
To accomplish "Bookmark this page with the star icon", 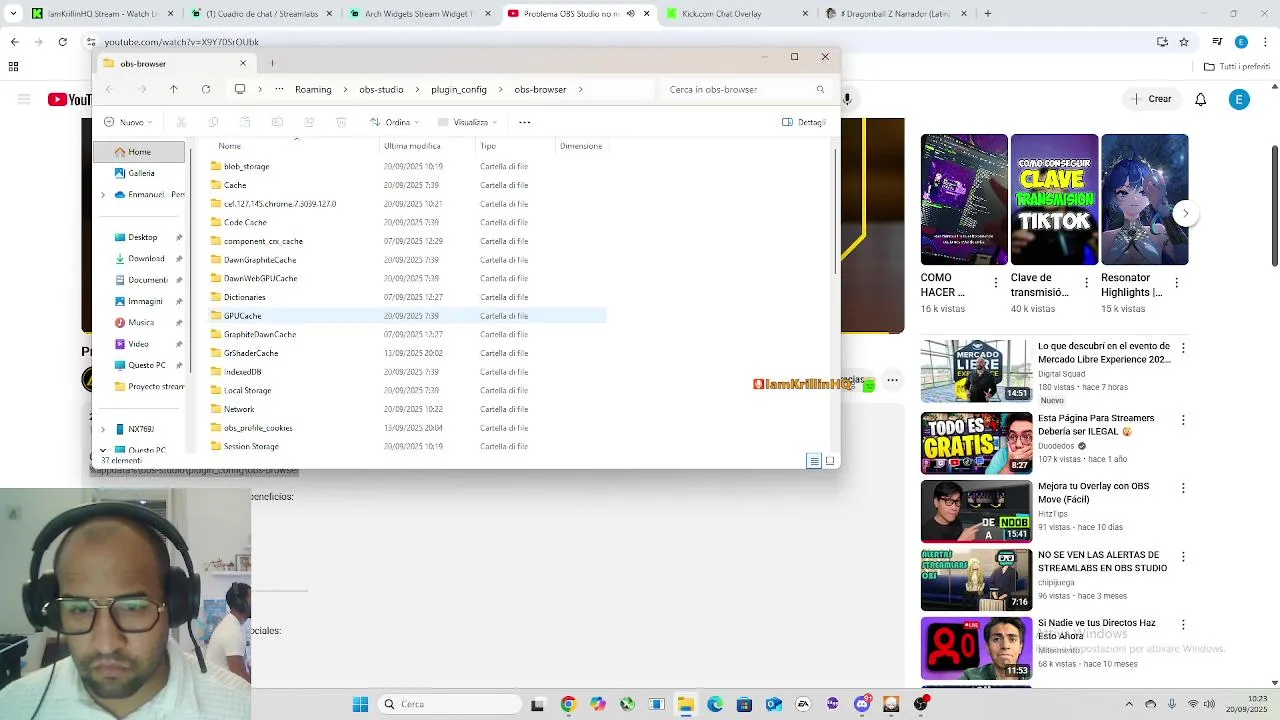I will [1184, 42].
